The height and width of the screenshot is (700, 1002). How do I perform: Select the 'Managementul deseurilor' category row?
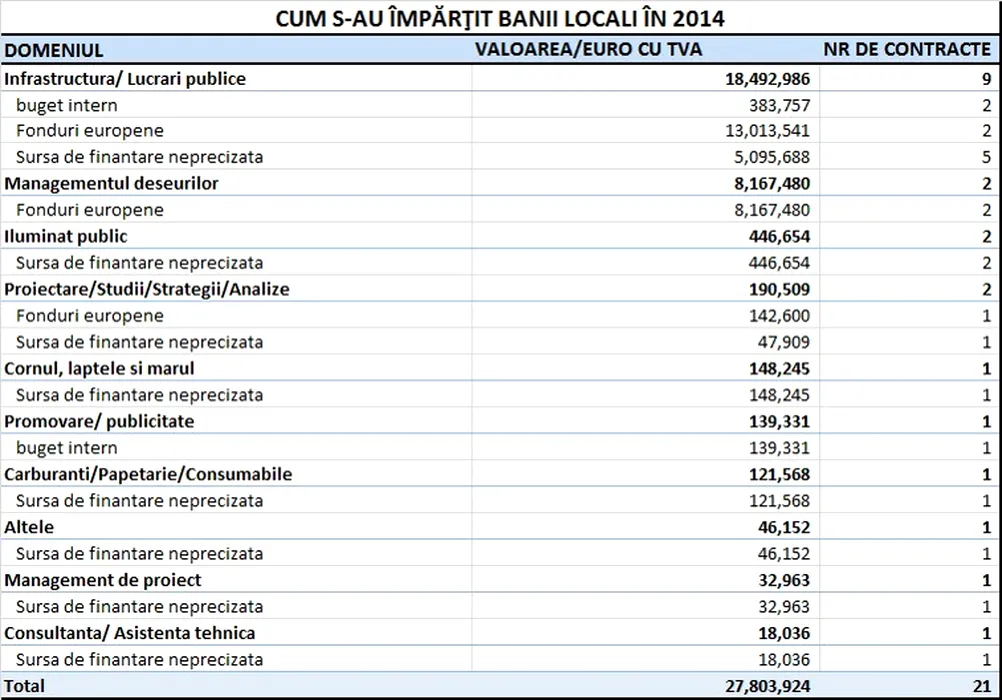click(x=111, y=183)
